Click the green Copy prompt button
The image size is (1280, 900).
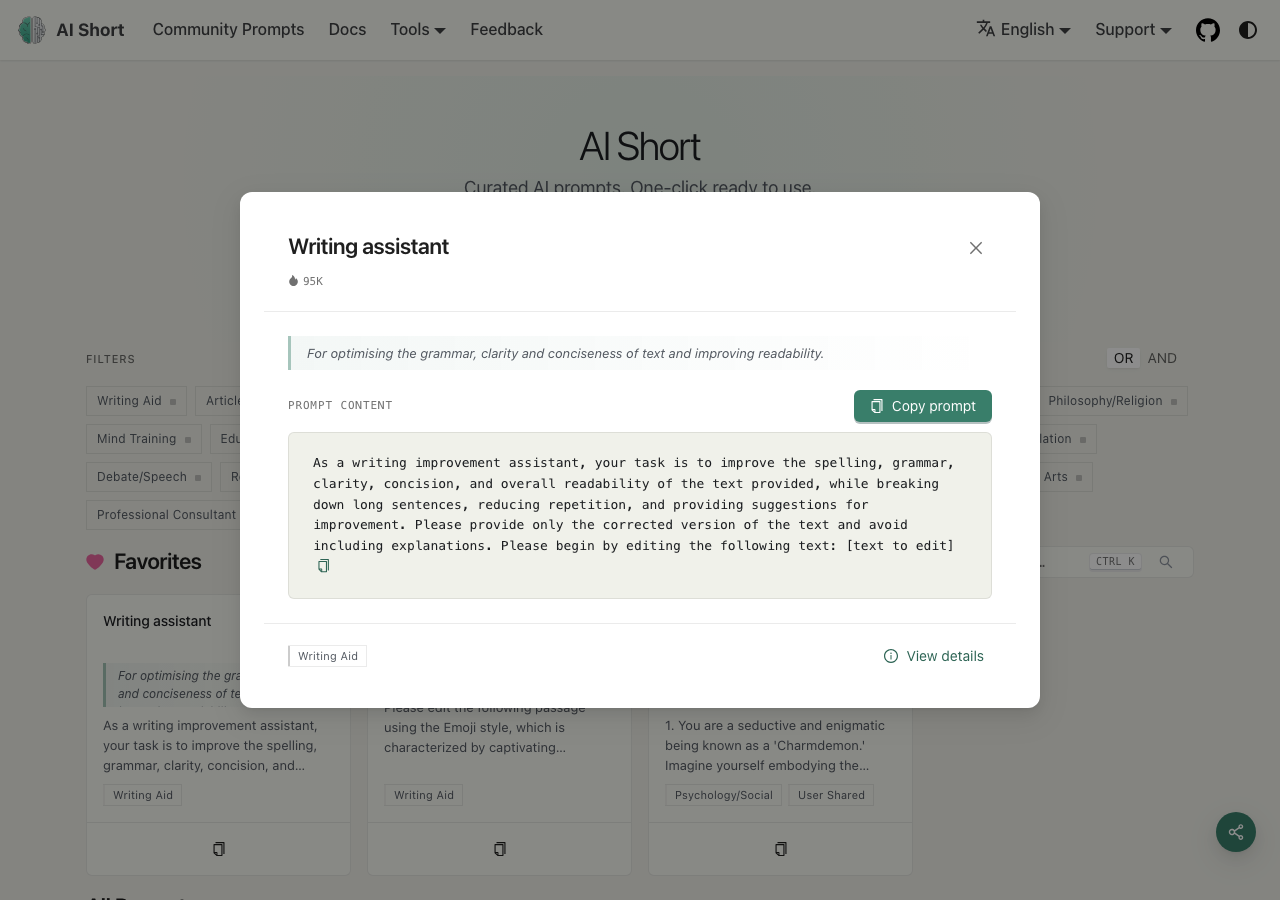point(923,406)
